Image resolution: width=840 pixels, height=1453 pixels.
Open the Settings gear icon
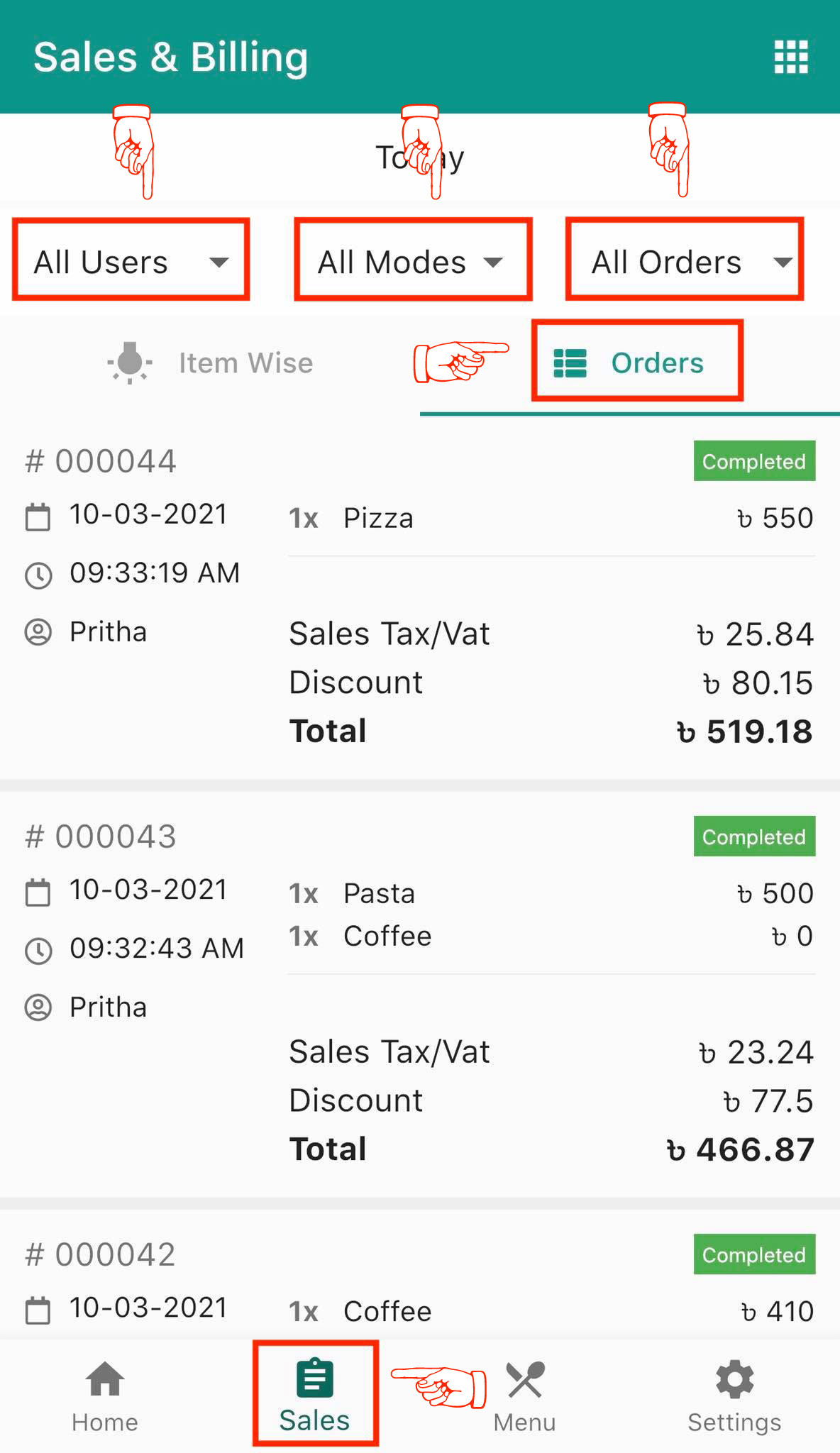coord(734,1380)
